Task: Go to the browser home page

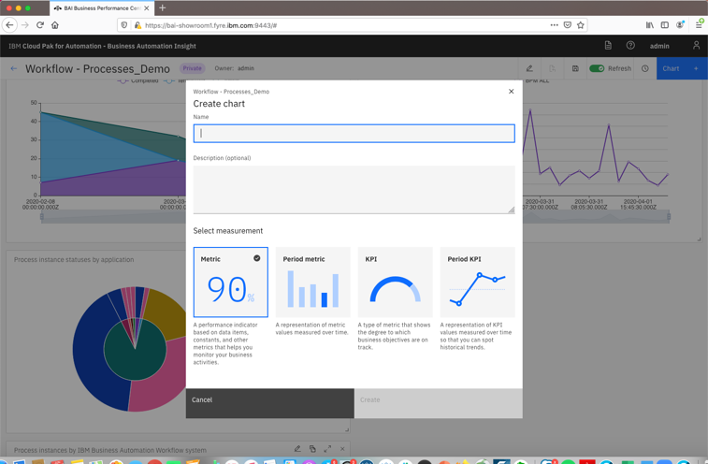Action: coord(55,25)
